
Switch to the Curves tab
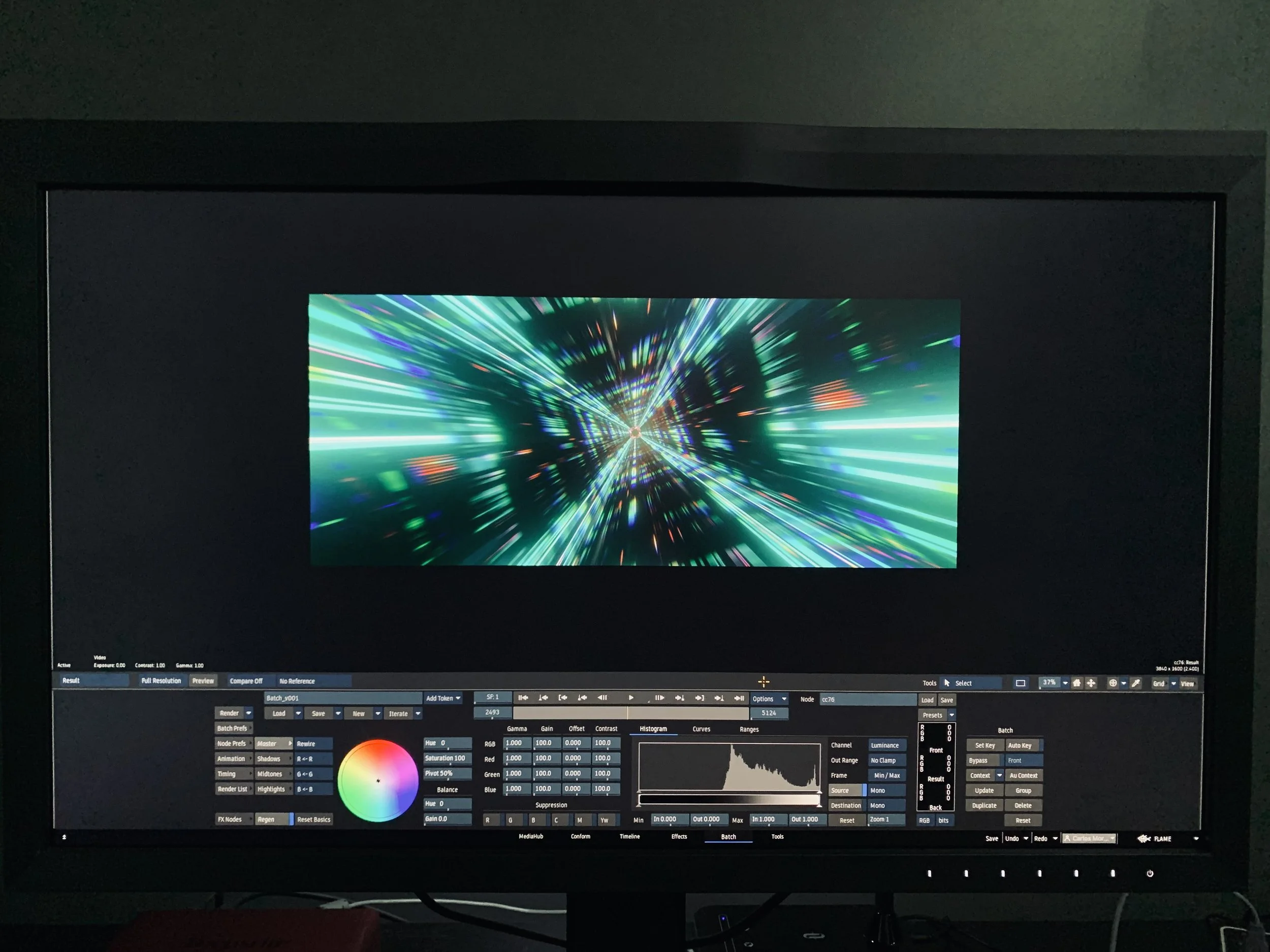pyautogui.click(x=701, y=729)
